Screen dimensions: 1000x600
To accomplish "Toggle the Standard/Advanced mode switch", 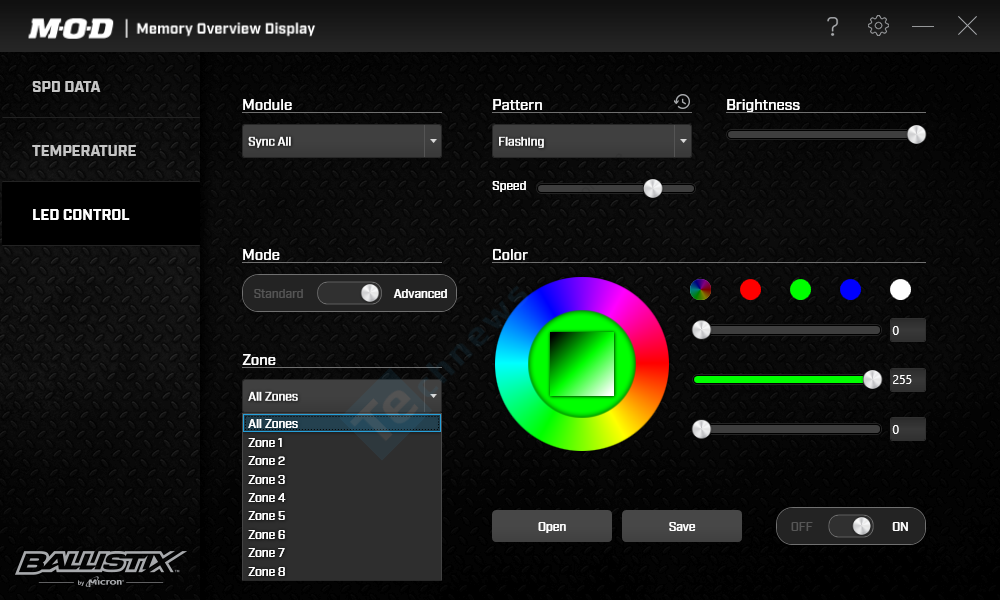I will 349,293.
